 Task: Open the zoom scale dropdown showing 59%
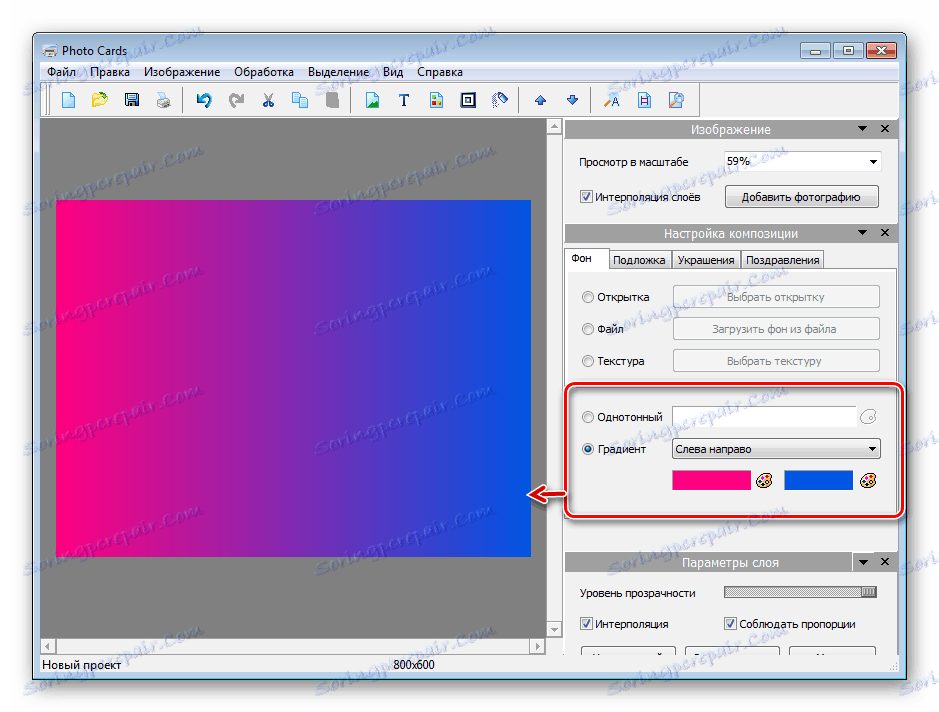(x=872, y=162)
